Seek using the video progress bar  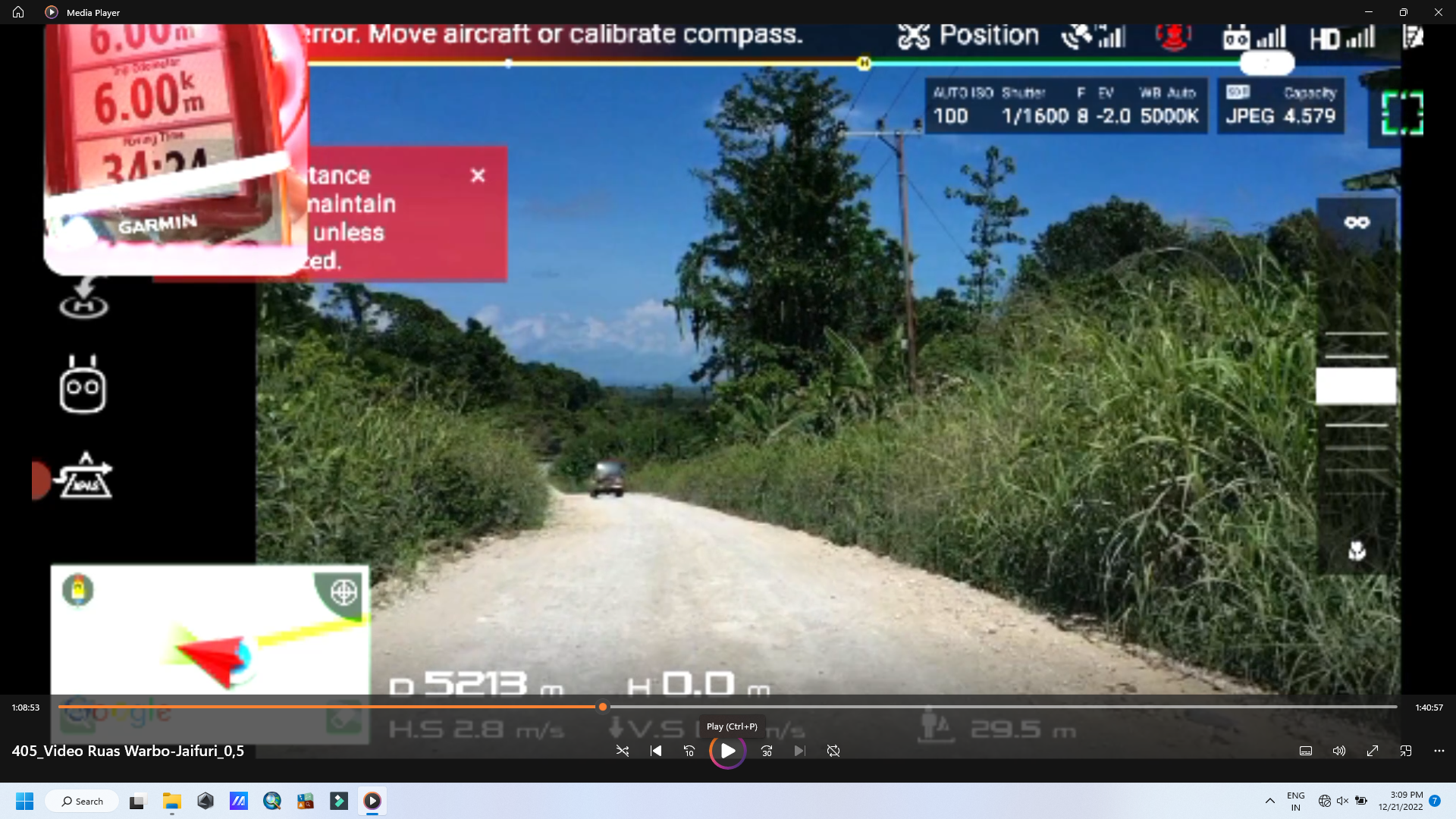click(727, 707)
